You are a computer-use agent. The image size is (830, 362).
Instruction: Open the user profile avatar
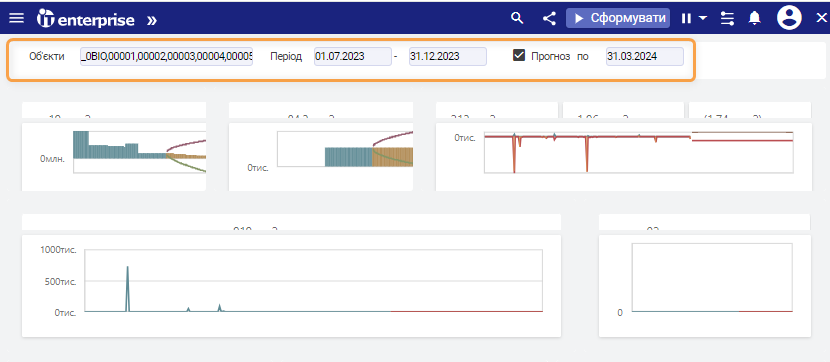click(x=789, y=18)
